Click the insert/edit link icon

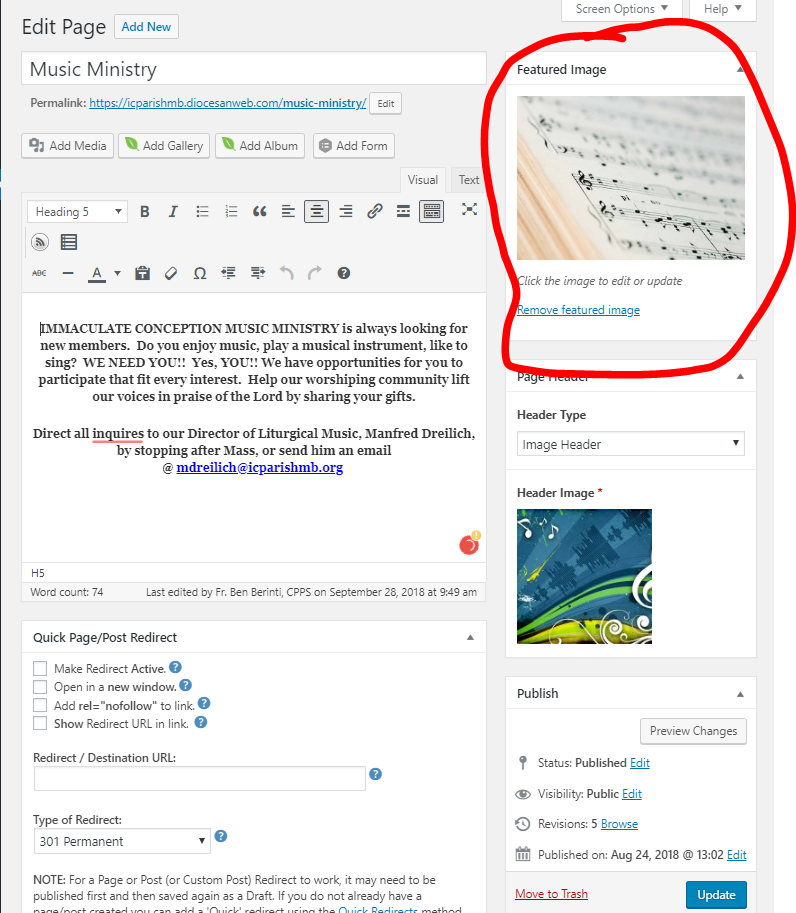[x=374, y=211]
